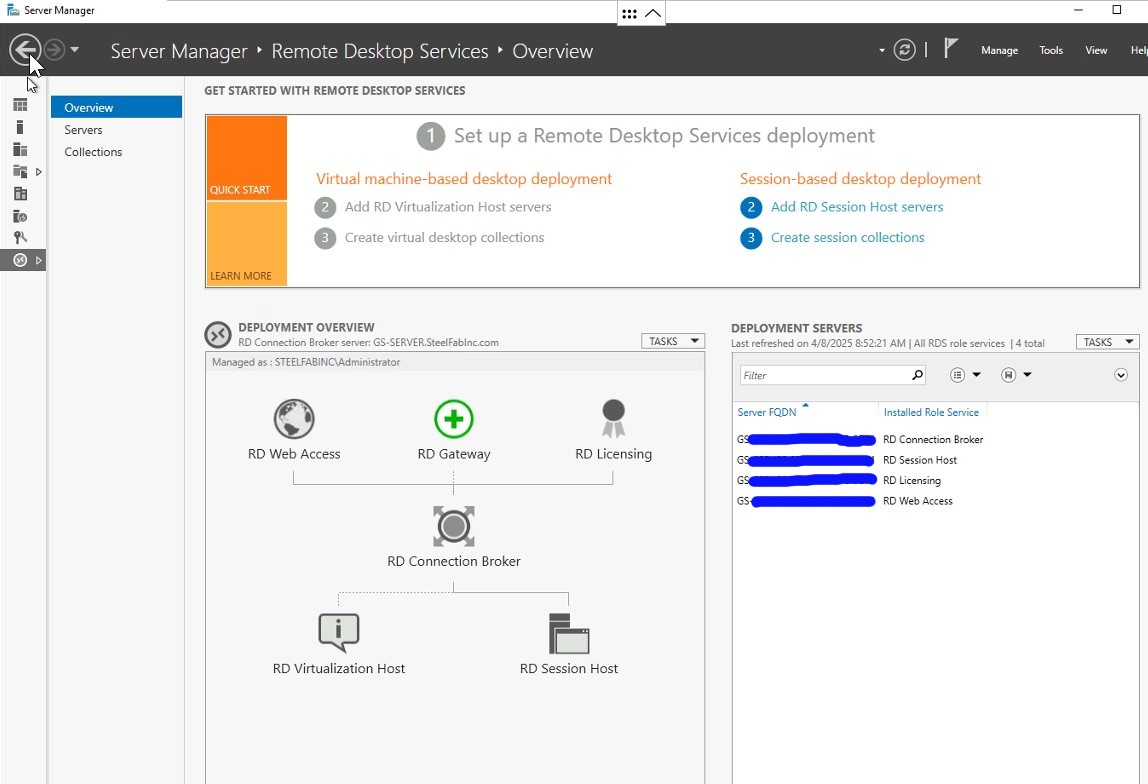The image size is (1148, 784).
Task: Select the Remote Desktop Services sidebar icon
Action: pyautogui.click(x=20, y=260)
